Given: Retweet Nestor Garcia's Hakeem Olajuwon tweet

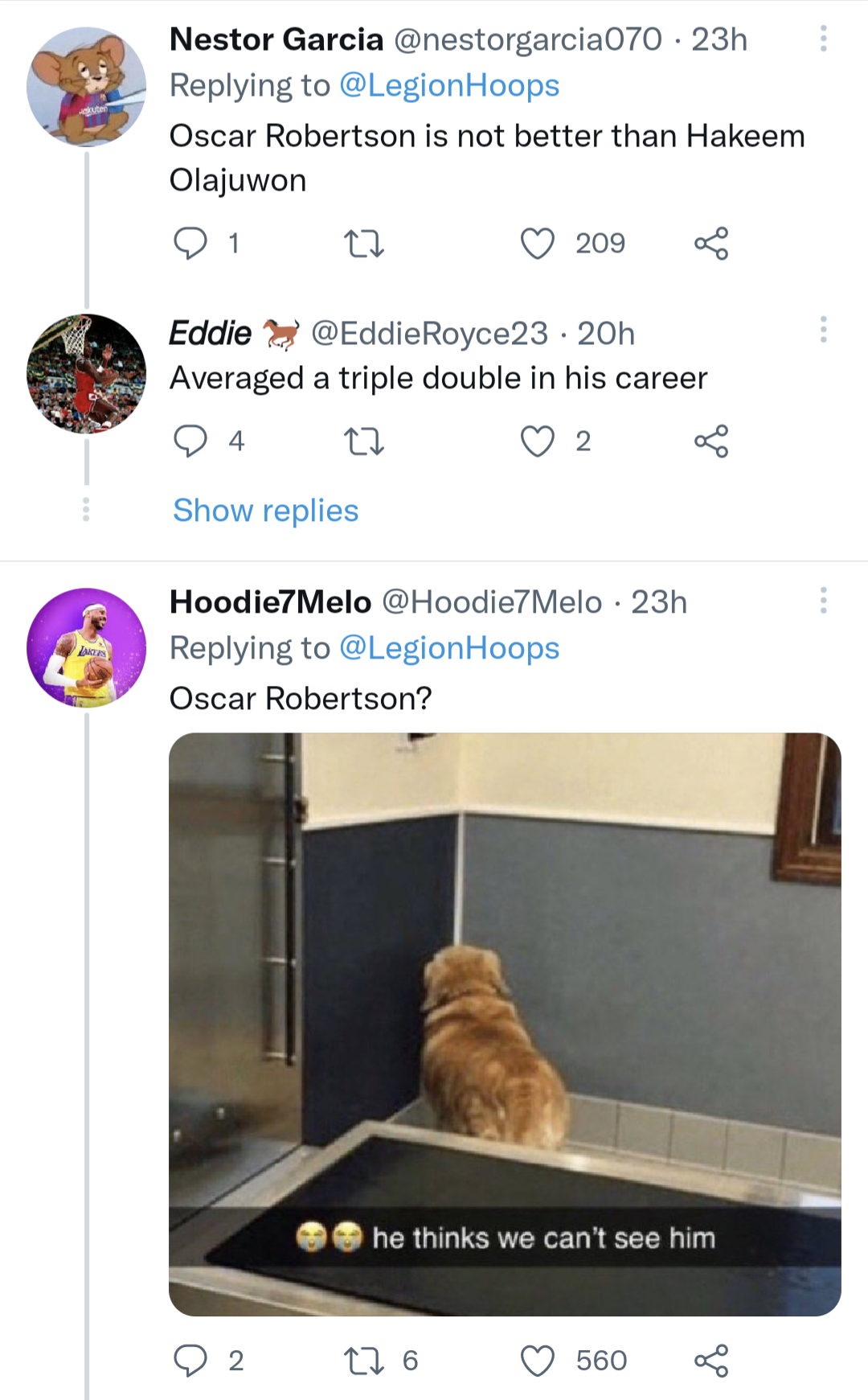Looking at the screenshot, I should pyautogui.click(x=363, y=243).
